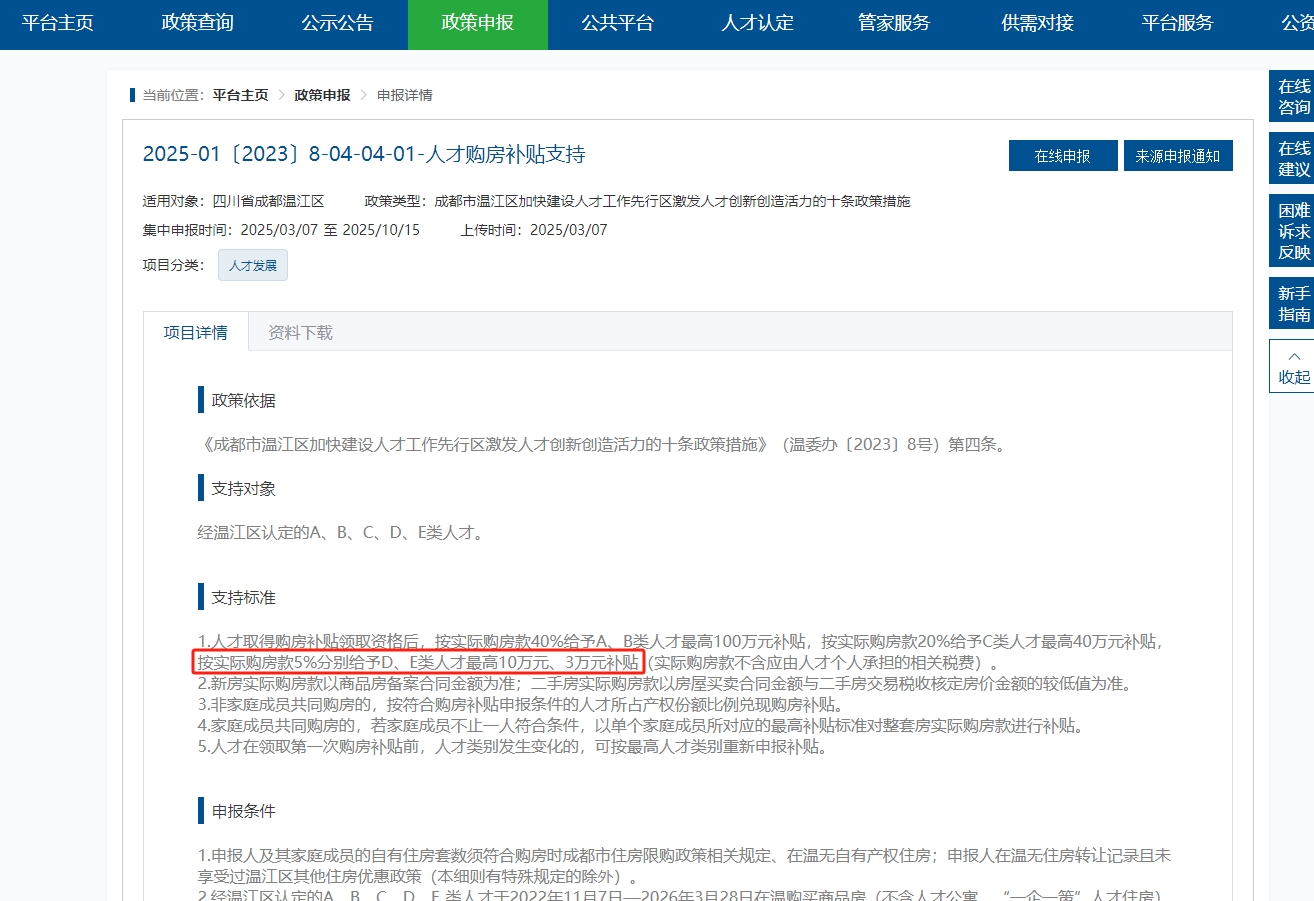The width and height of the screenshot is (1314, 901).
Task: Click the 支持对象 section heading
Action: click(x=243, y=488)
